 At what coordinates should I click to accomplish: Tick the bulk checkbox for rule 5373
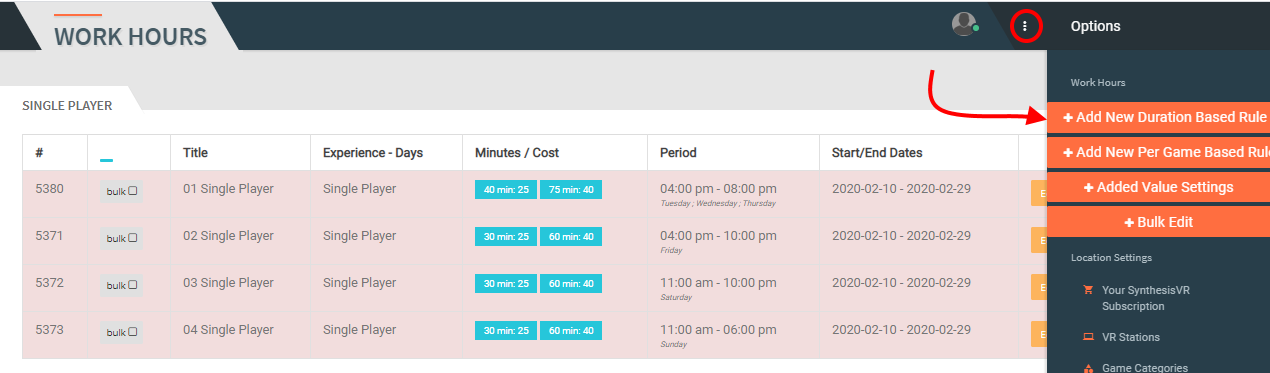[x=133, y=332]
